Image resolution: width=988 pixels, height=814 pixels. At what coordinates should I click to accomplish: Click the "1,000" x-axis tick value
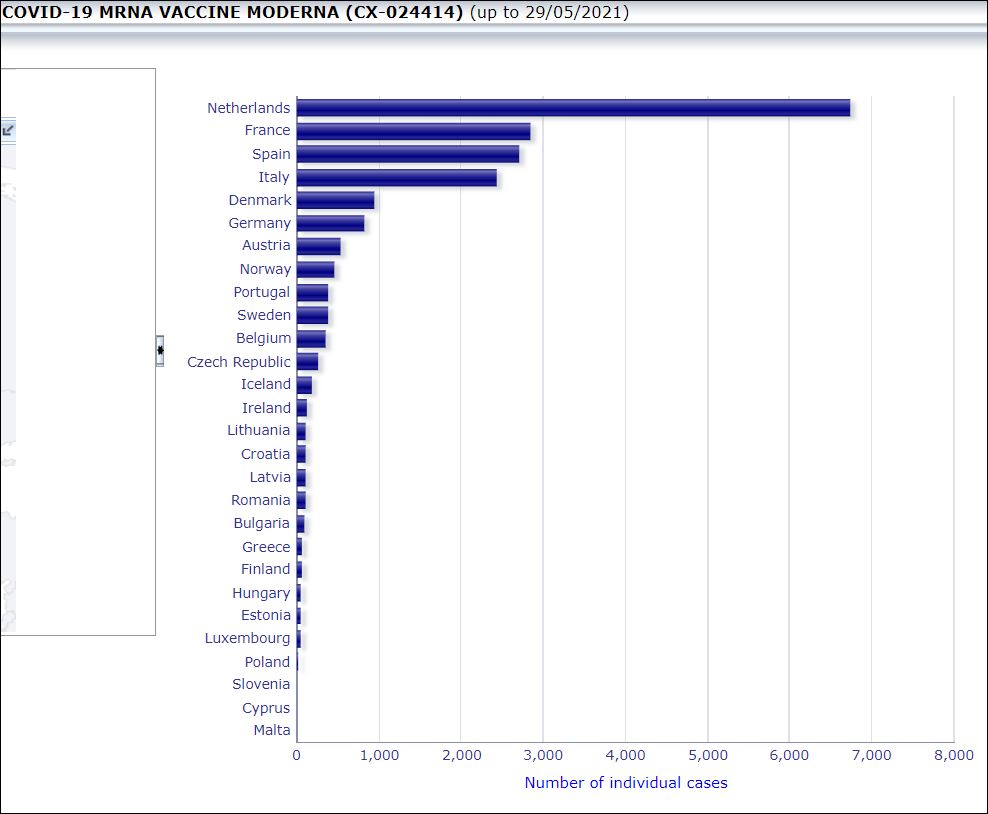pyautogui.click(x=379, y=755)
